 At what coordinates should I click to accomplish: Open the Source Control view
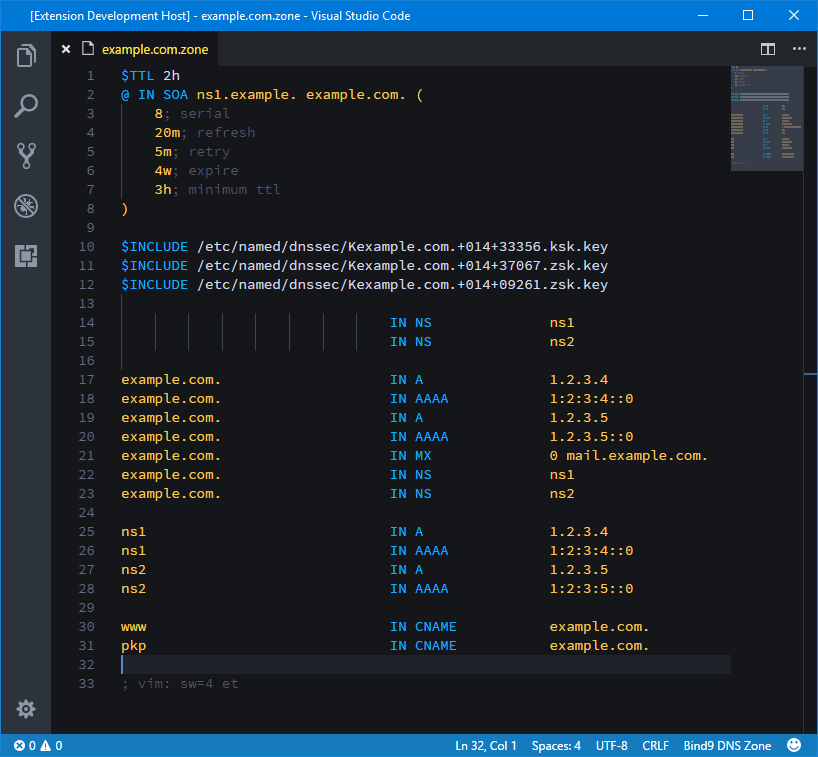coord(25,155)
